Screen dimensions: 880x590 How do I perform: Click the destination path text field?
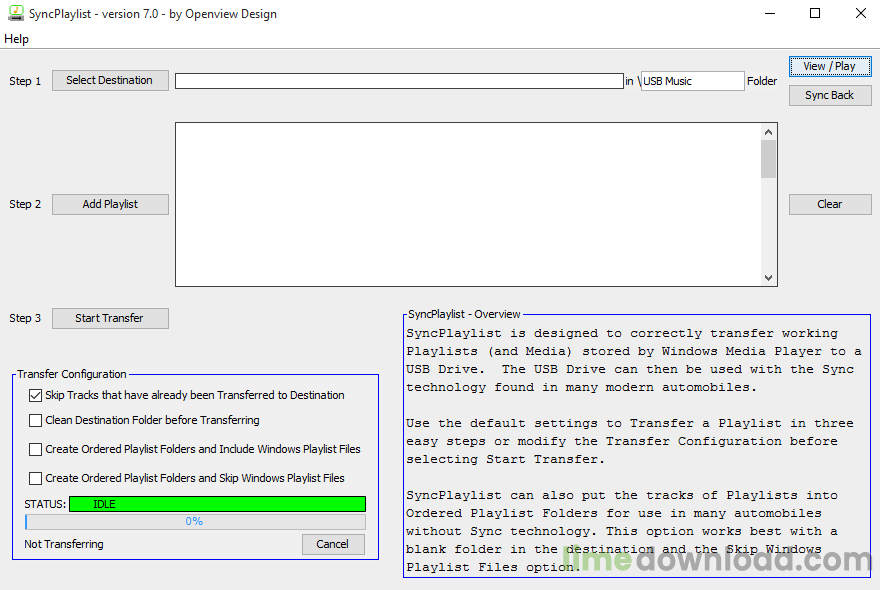point(399,81)
